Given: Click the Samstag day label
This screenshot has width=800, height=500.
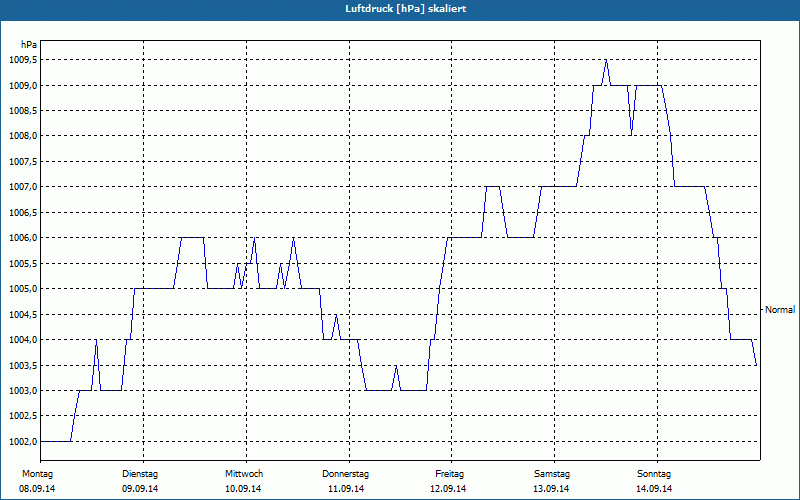Looking at the screenshot, I should [552, 474].
